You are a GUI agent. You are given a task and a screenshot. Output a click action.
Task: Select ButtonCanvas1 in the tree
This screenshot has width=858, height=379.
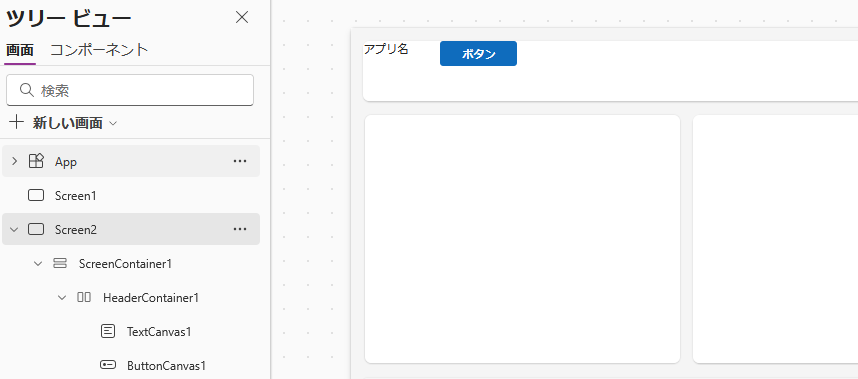click(x=166, y=365)
